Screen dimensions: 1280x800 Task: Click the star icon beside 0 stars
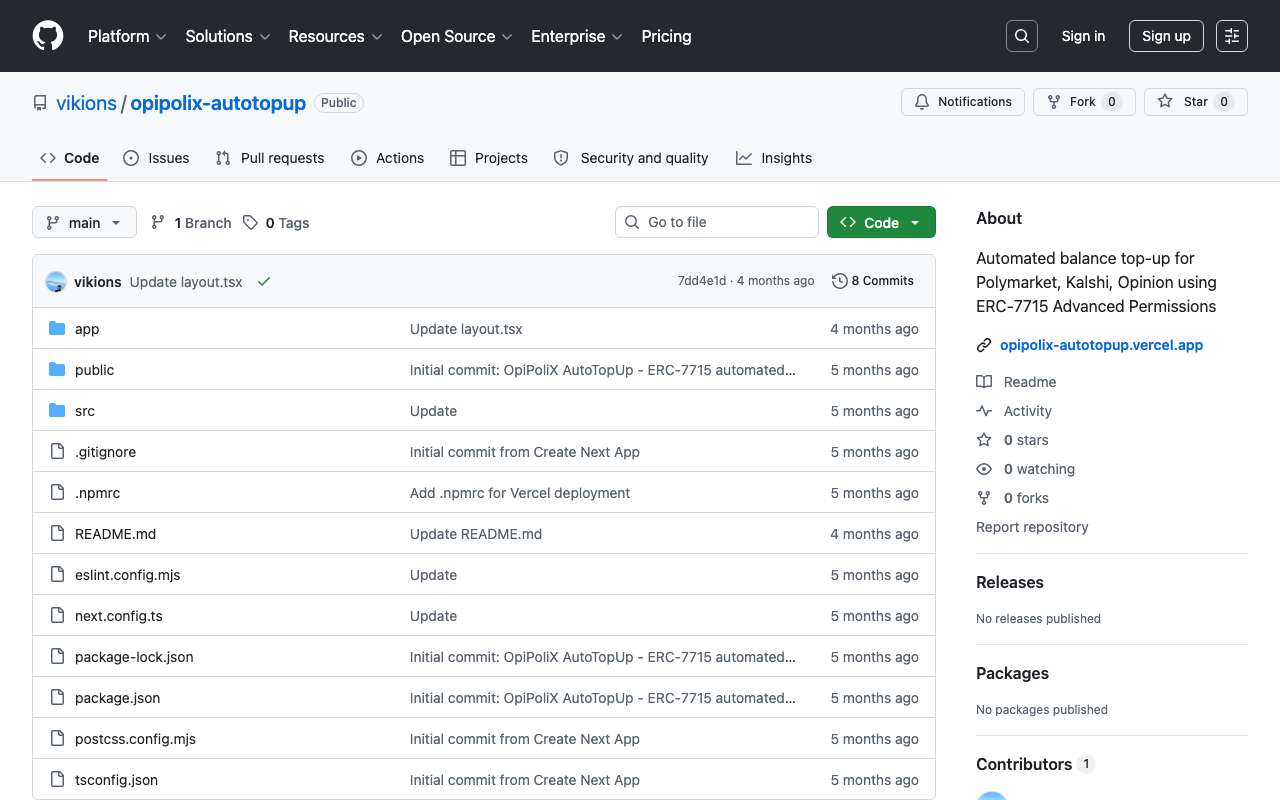pos(984,440)
